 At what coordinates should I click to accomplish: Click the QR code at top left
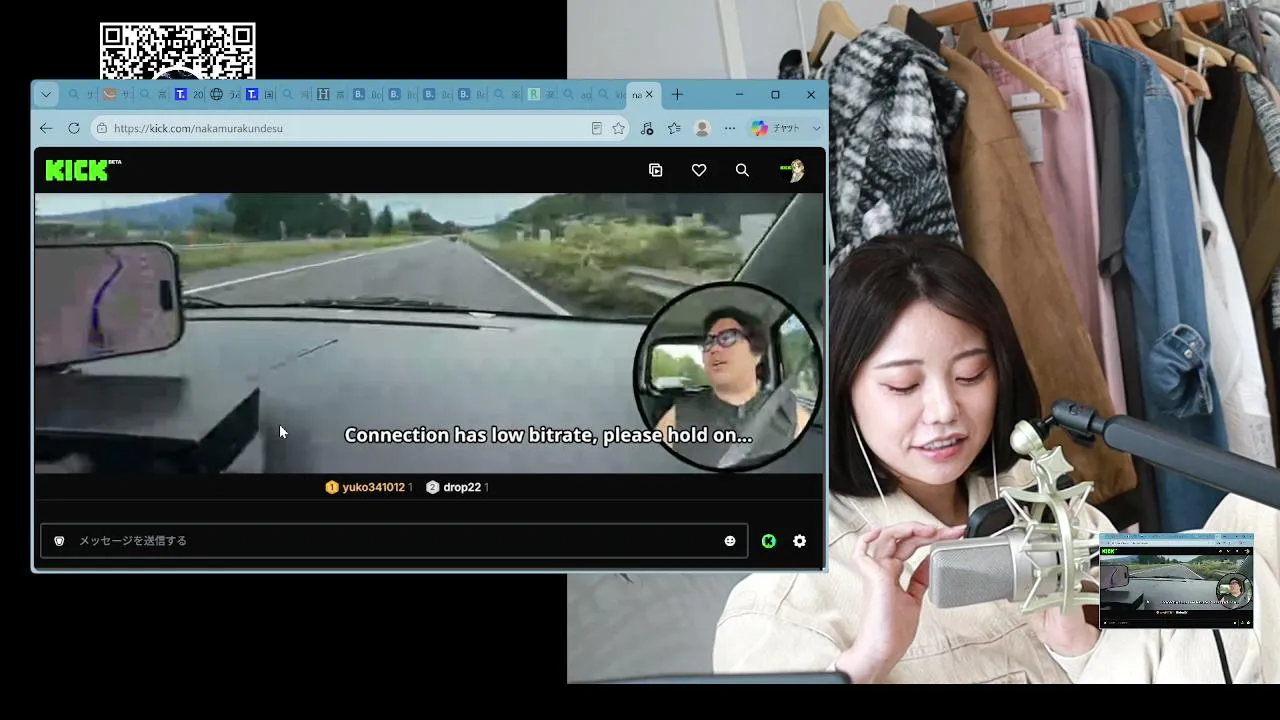177,51
